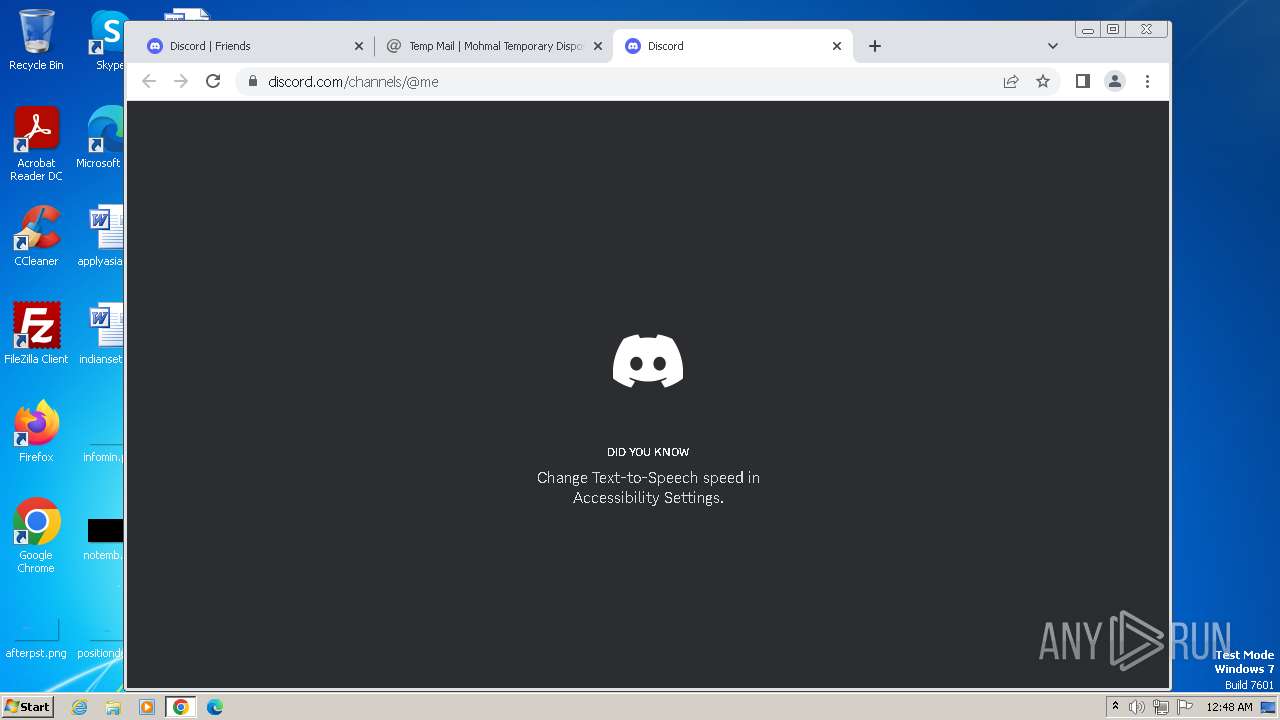
Task: Toggle the browser side panel
Action: click(x=1083, y=81)
